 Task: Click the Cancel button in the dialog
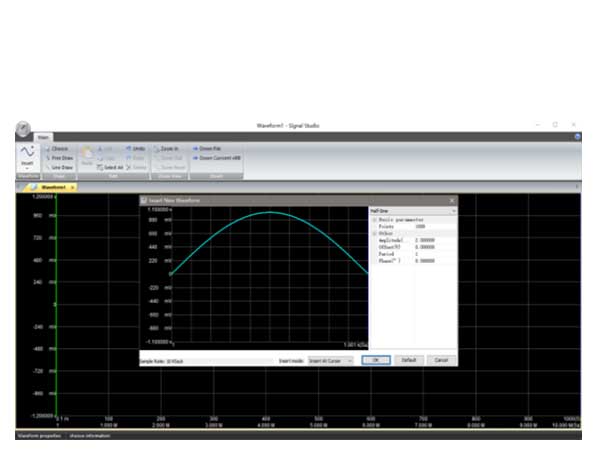(x=440, y=360)
